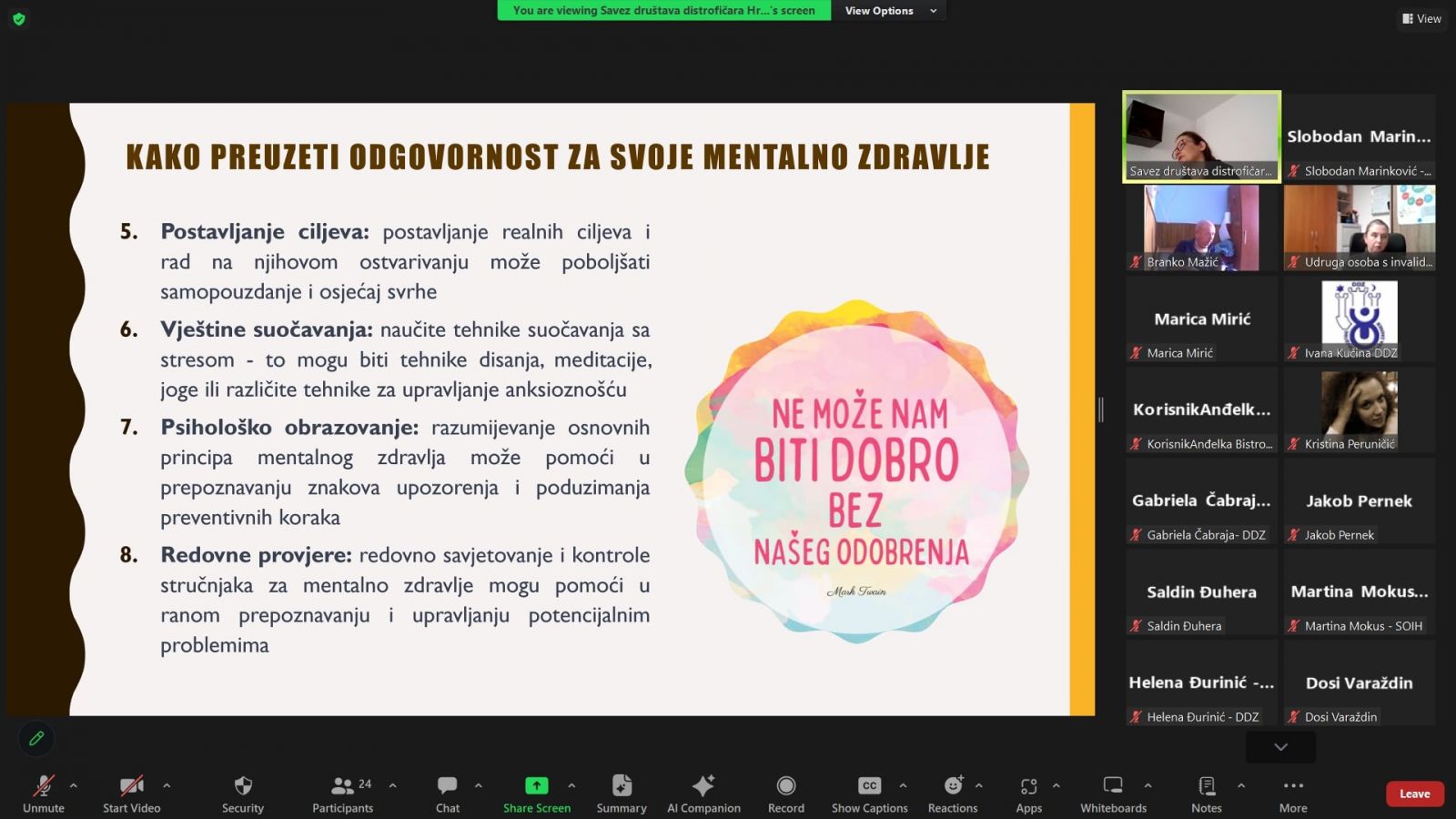Open the Reactions emoji picker
This screenshot has height=819, width=1456.
pyautogui.click(x=952, y=786)
